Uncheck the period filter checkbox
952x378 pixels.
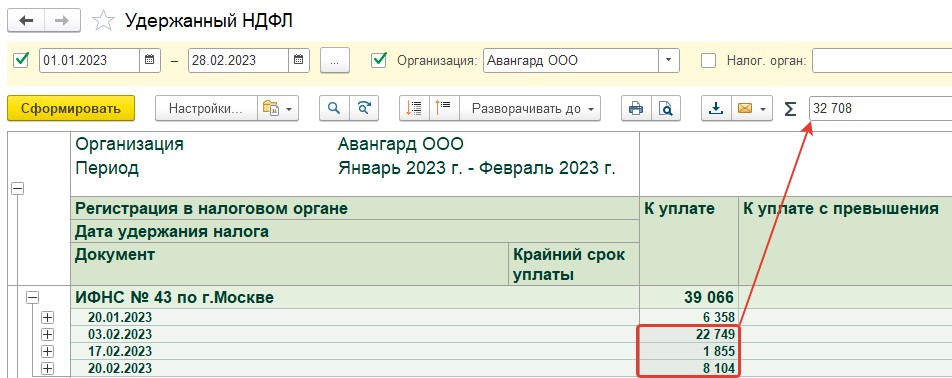pyautogui.click(x=21, y=60)
